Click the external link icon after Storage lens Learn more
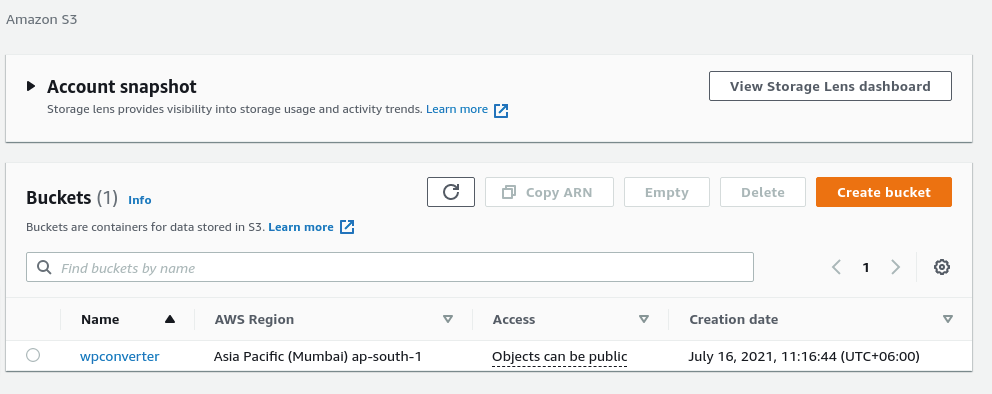Image resolution: width=992 pixels, height=394 pixels. pyautogui.click(x=501, y=111)
